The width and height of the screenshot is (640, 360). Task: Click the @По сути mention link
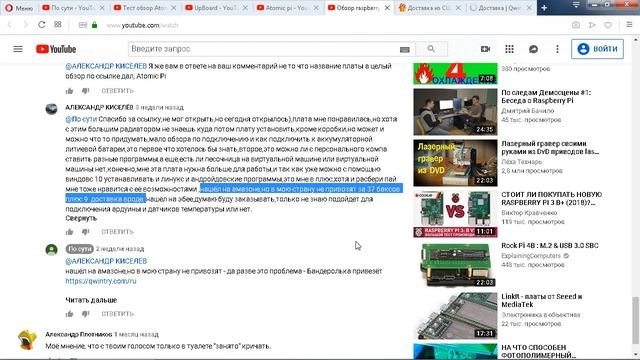coord(81,119)
